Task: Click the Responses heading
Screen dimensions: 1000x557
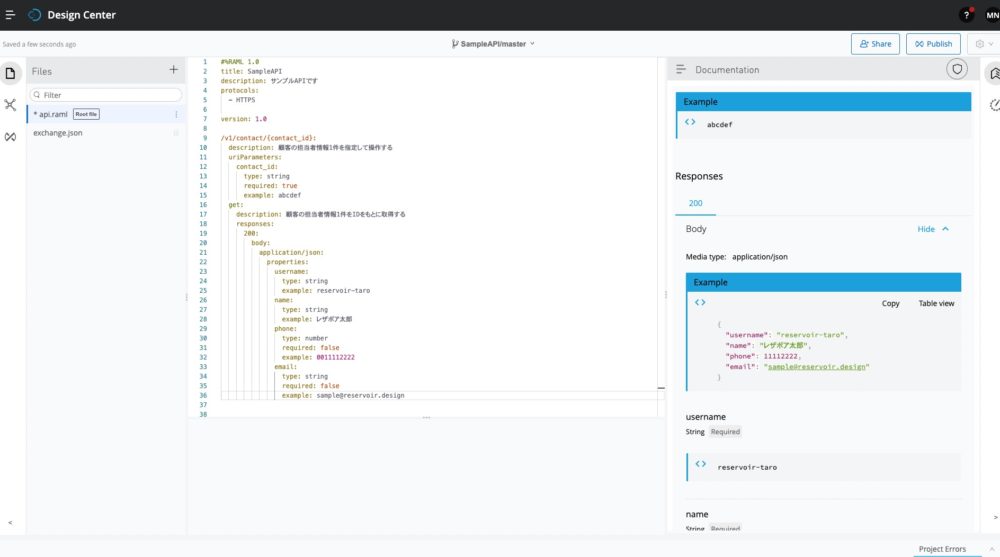Action: pyautogui.click(x=699, y=176)
